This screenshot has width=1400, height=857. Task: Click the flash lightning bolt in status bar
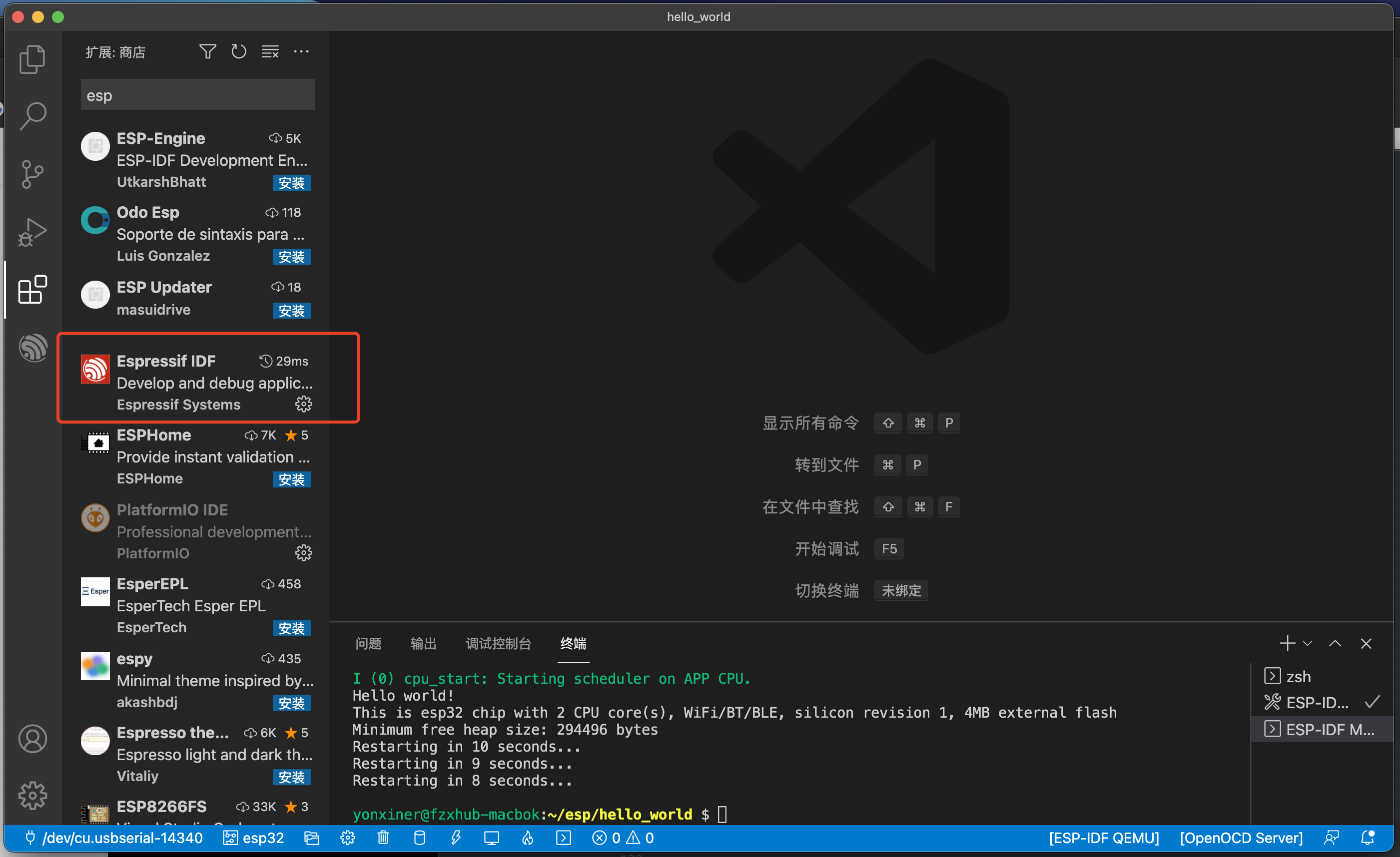tap(456, 838)
